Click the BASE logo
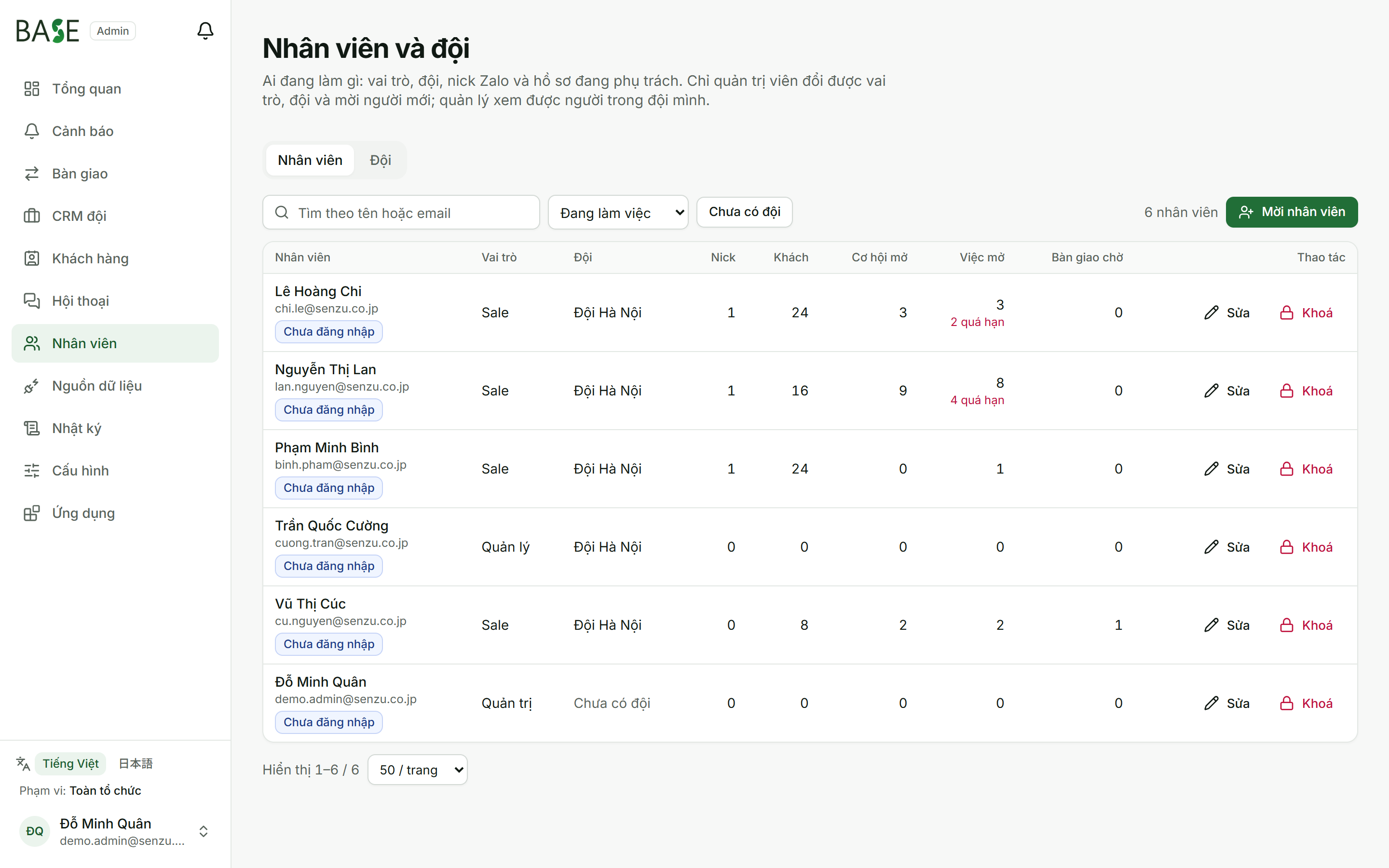Viewport: 1389px width, 868px height. coord(48,31)
